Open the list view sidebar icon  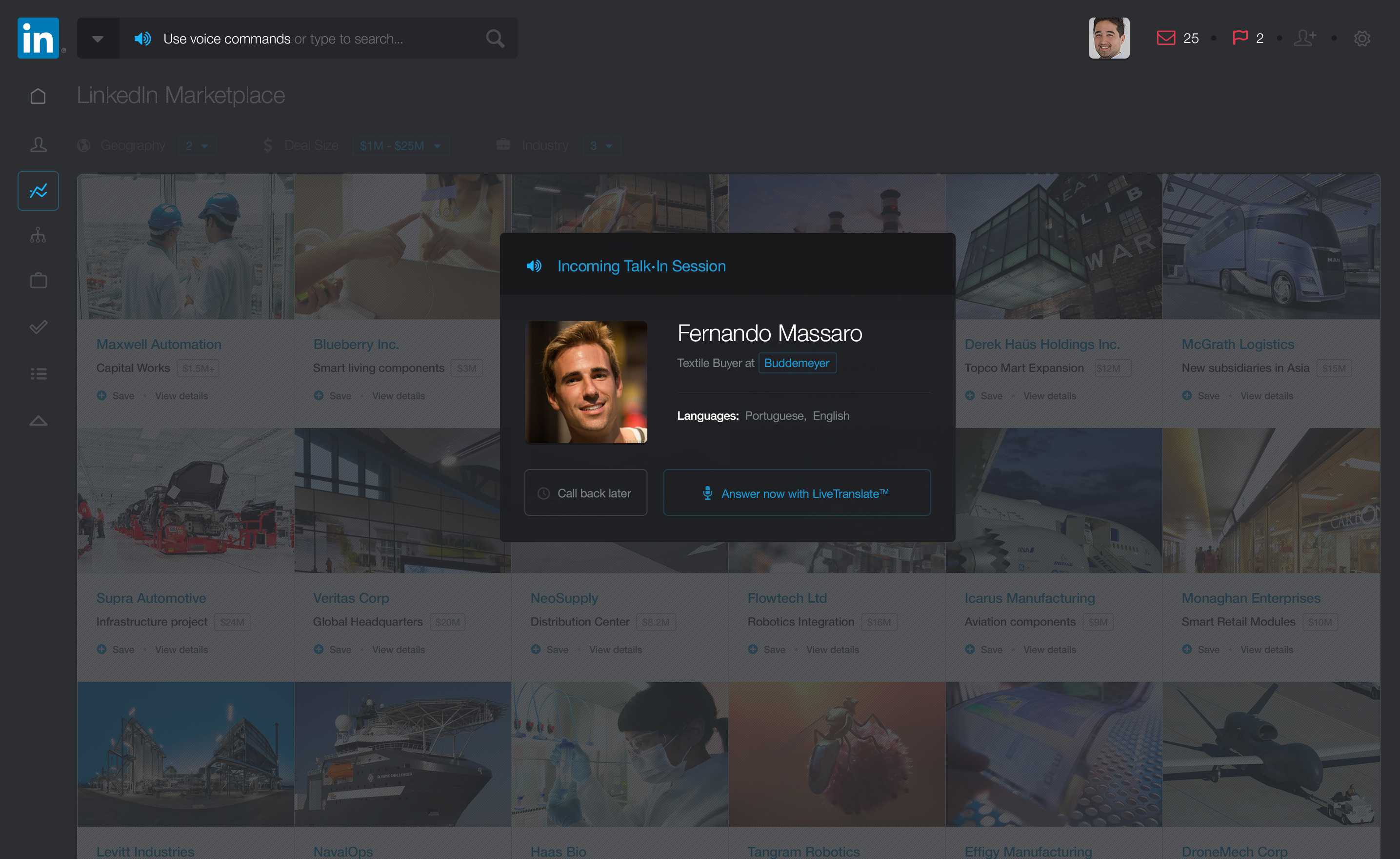click(x=38, y=373)
